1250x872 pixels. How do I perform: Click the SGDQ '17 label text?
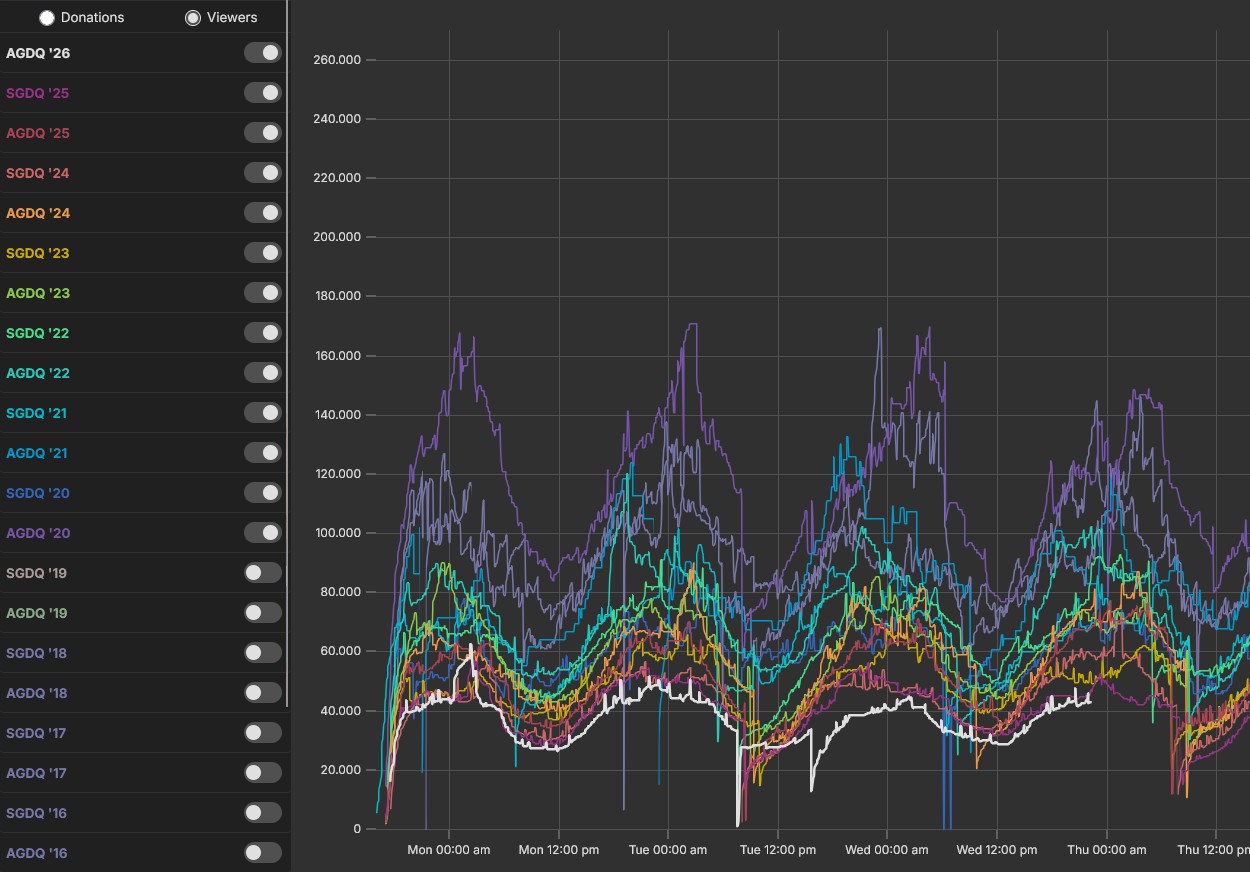coord(36,733)
